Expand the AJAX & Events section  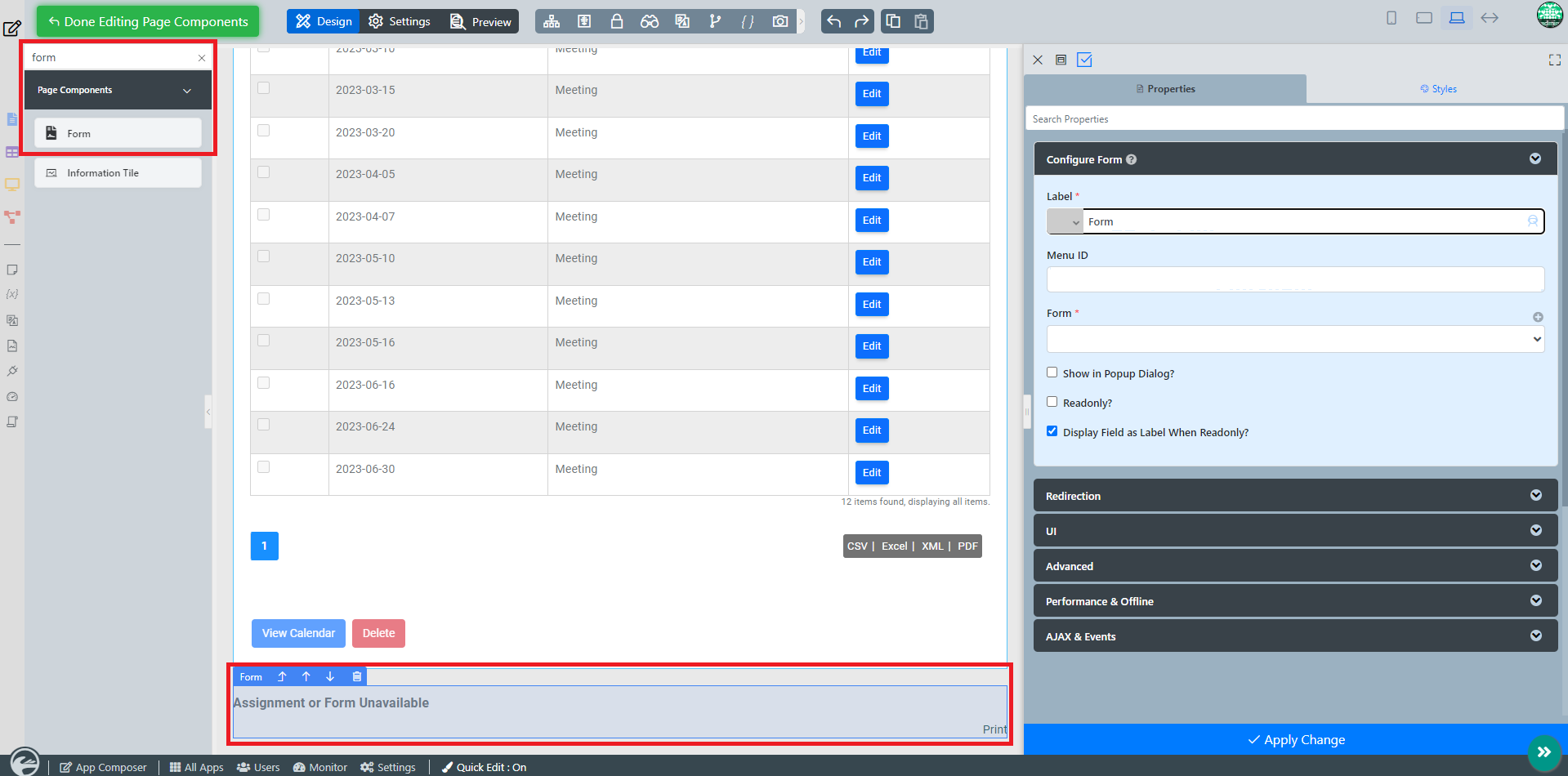(x=1295, y=636)
